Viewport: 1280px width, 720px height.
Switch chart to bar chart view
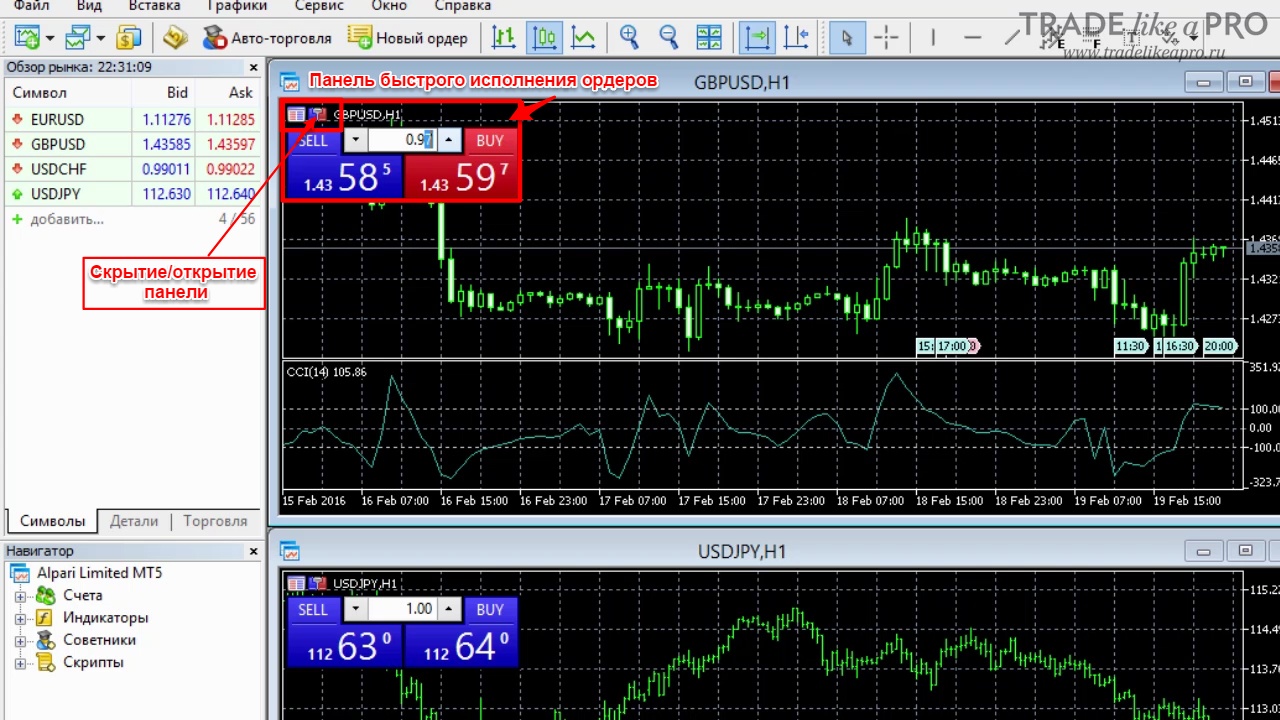[x=504, y=38]
